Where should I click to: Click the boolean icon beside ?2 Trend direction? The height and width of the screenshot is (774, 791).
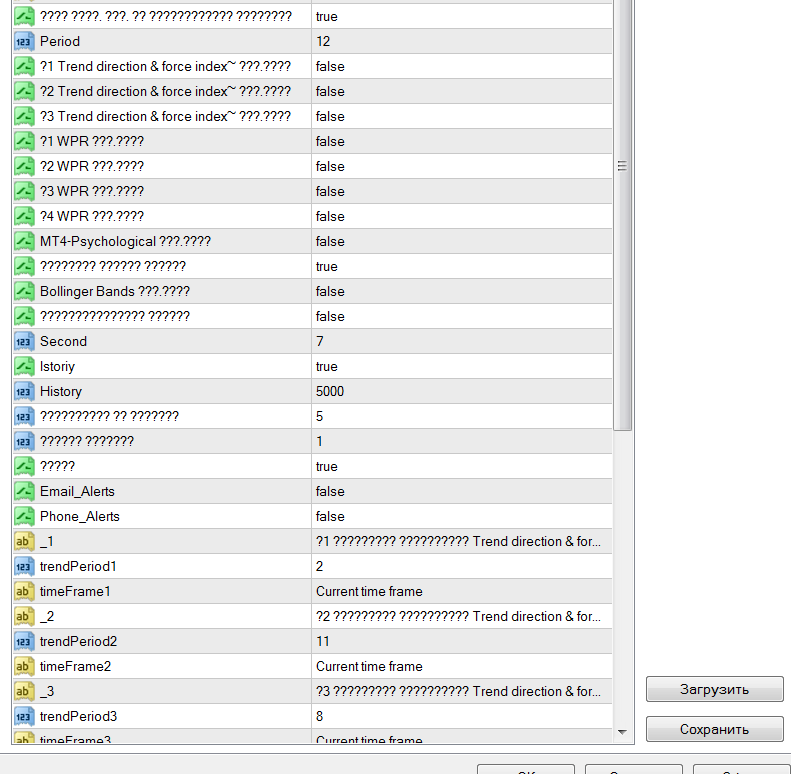[x=24, y=91]
